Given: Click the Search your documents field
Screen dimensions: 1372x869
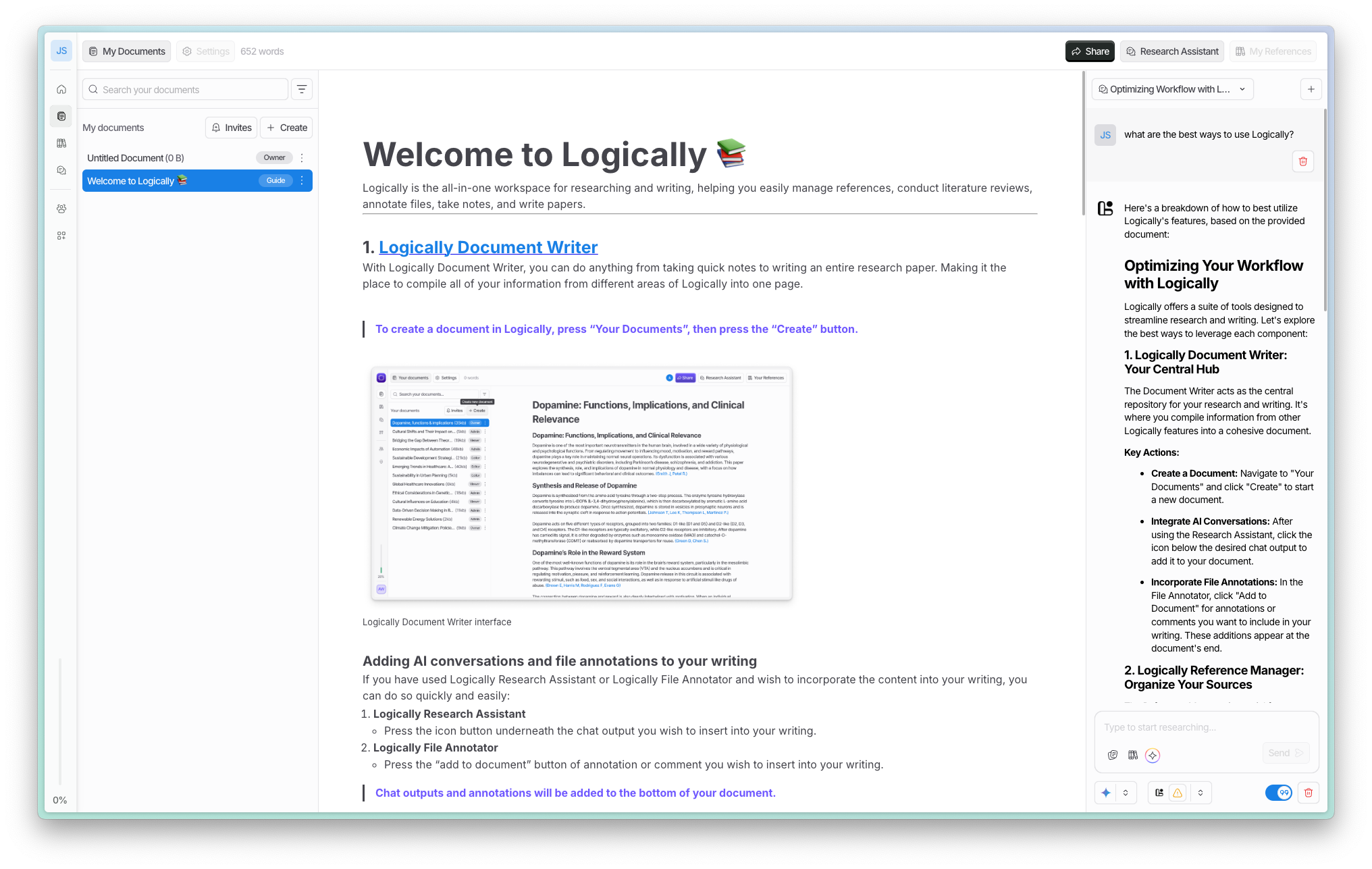Looking at the screenshot, I should [186, 89].
